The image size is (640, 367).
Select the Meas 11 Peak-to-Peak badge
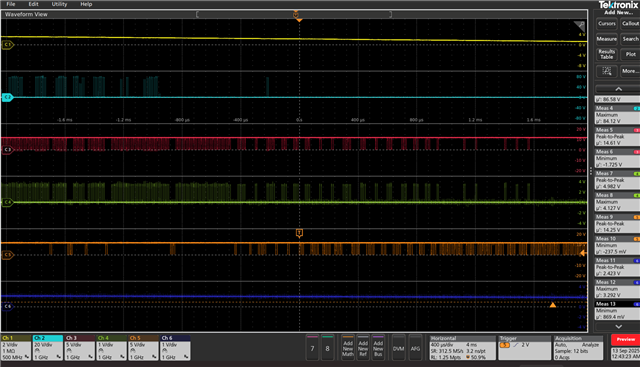point(617,267)
